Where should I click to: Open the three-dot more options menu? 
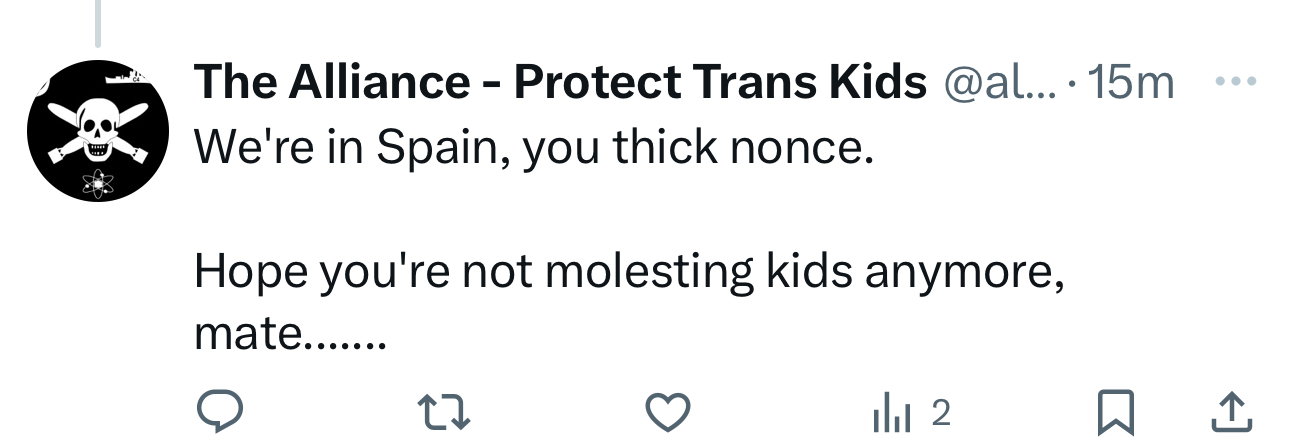1232,82
